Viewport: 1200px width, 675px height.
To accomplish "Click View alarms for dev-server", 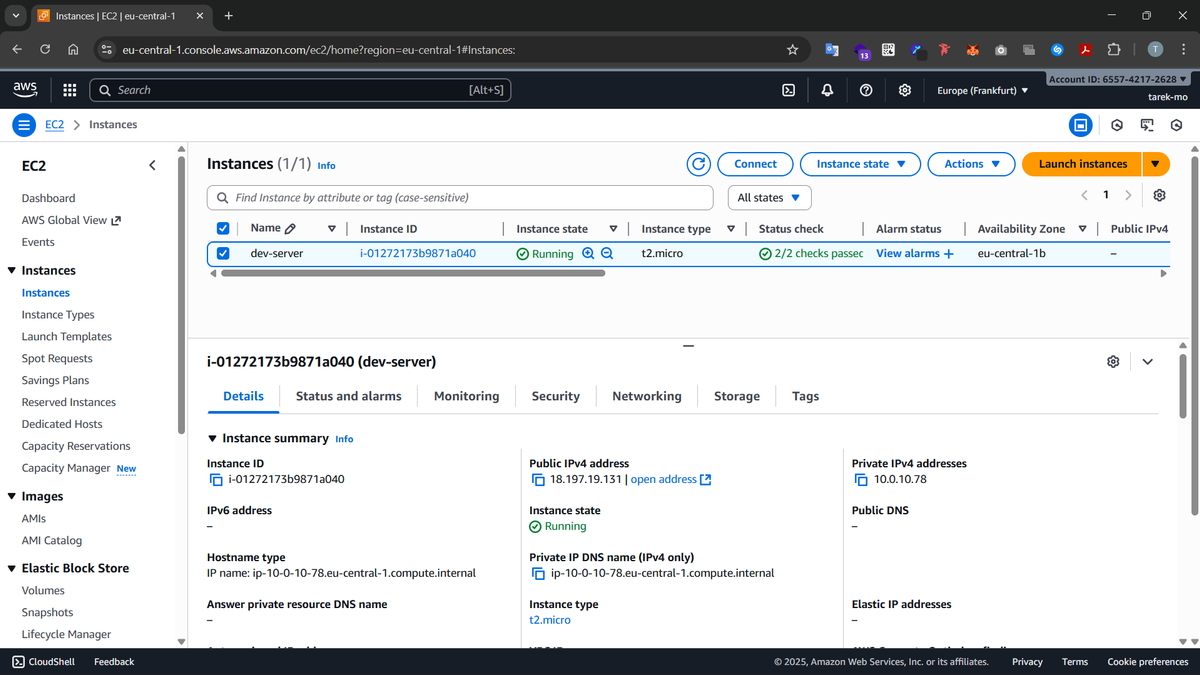I will (x=915, y=253).
